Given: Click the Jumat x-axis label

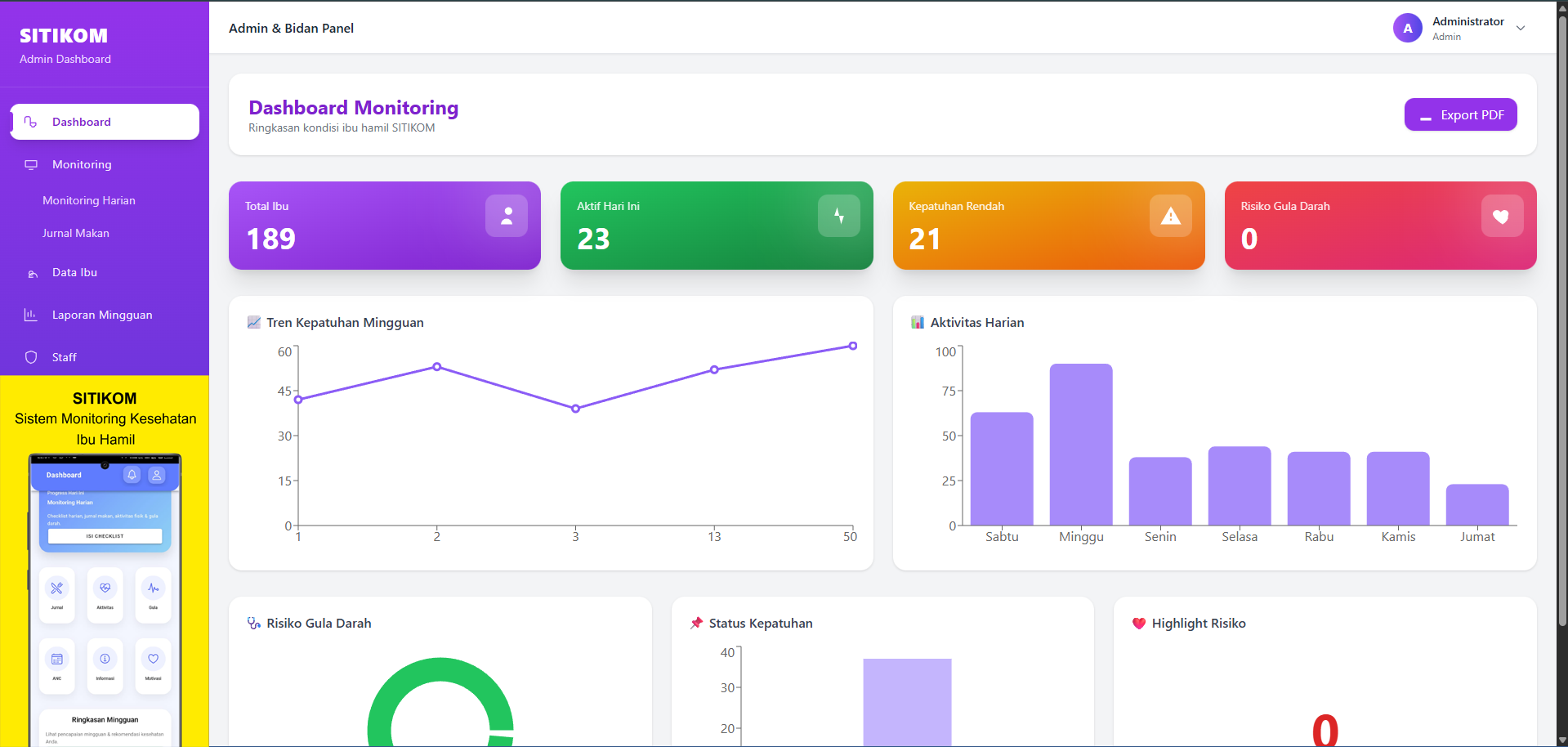Looking at the screenshot, I should click(1477, 537).
